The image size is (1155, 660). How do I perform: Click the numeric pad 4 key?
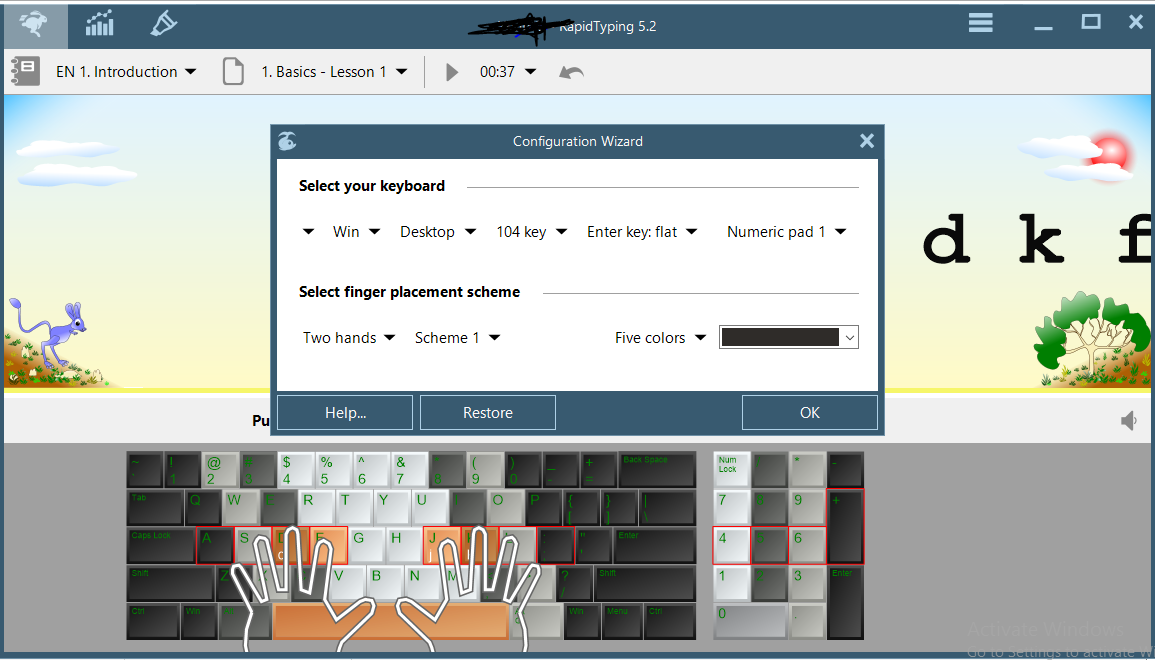pos(731,546)
